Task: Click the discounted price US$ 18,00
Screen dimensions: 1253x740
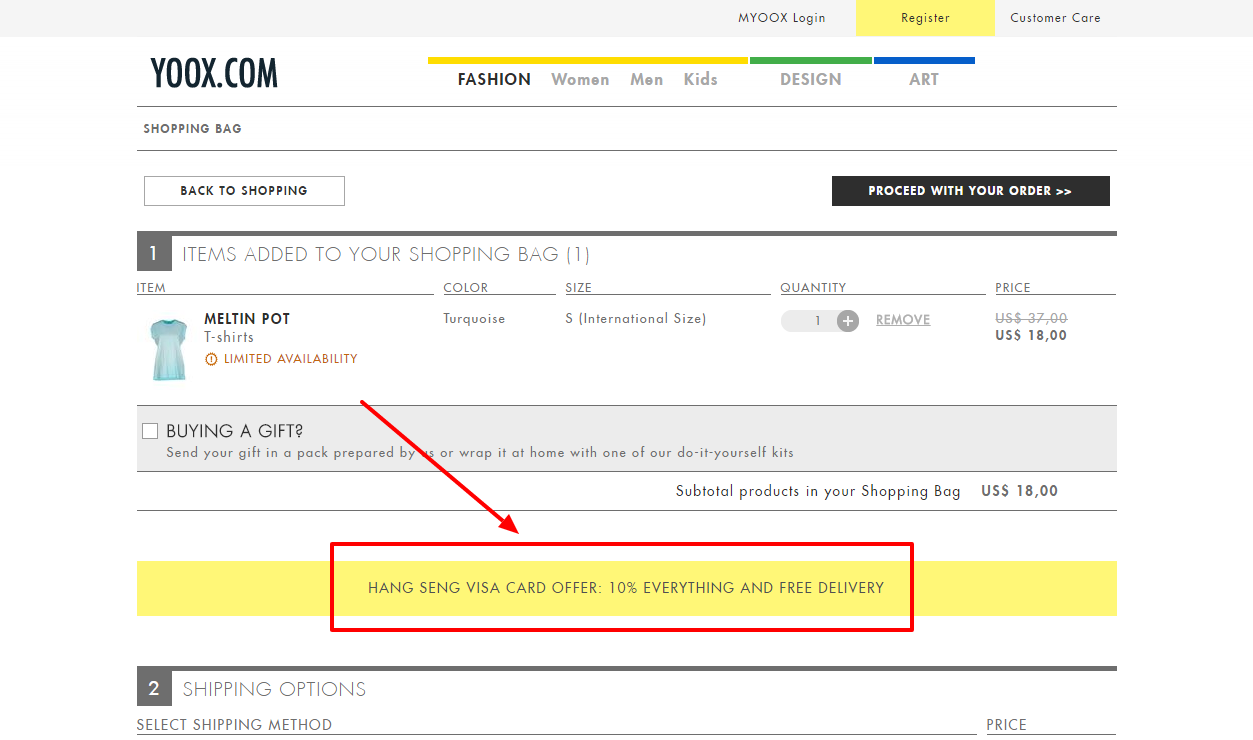Action: coord(1031,336)
